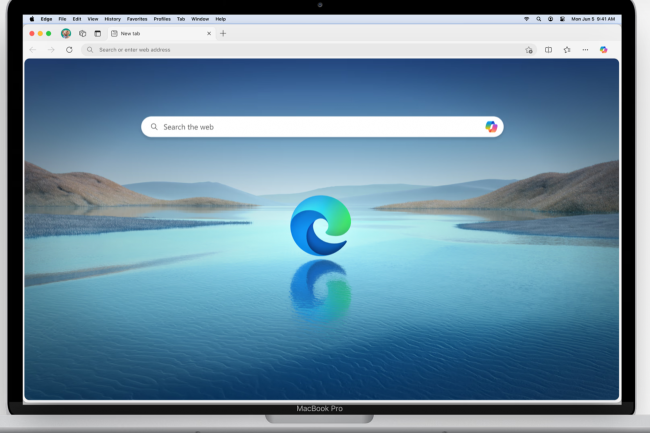Open the Favorites menu in menu bar

[137, 19]
